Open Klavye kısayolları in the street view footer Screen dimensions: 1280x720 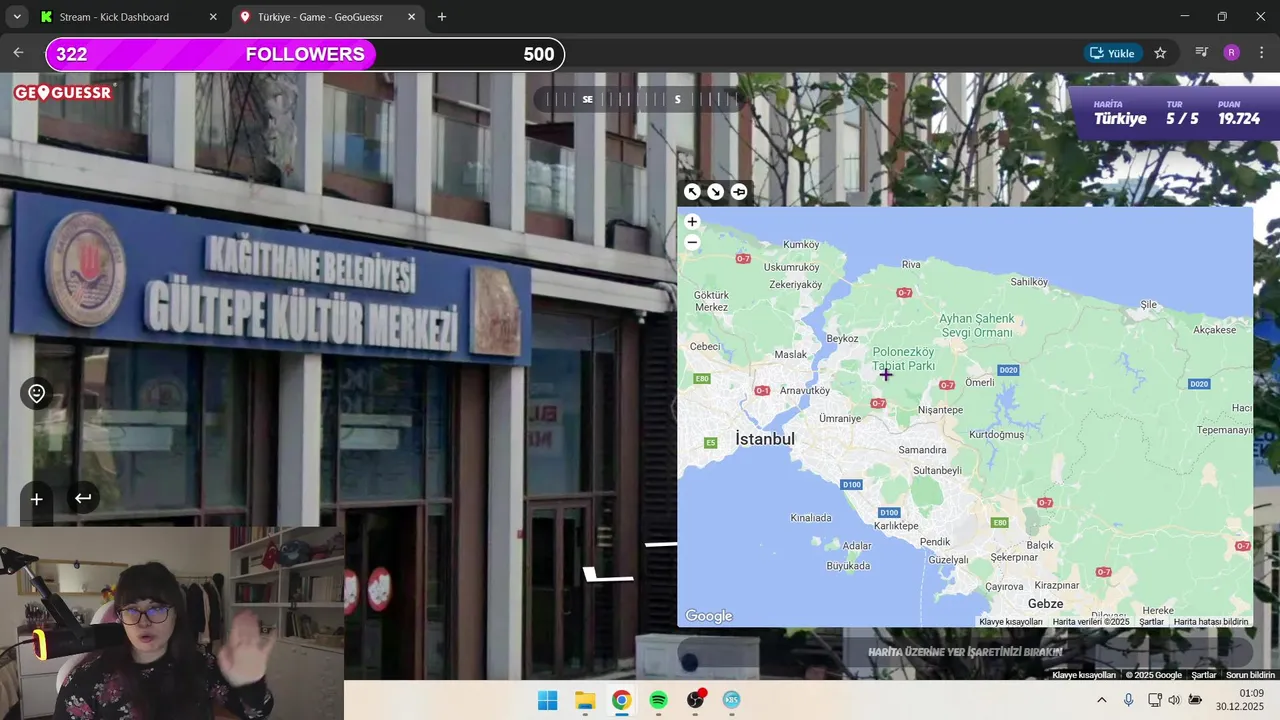click(x=1084, y=675)
